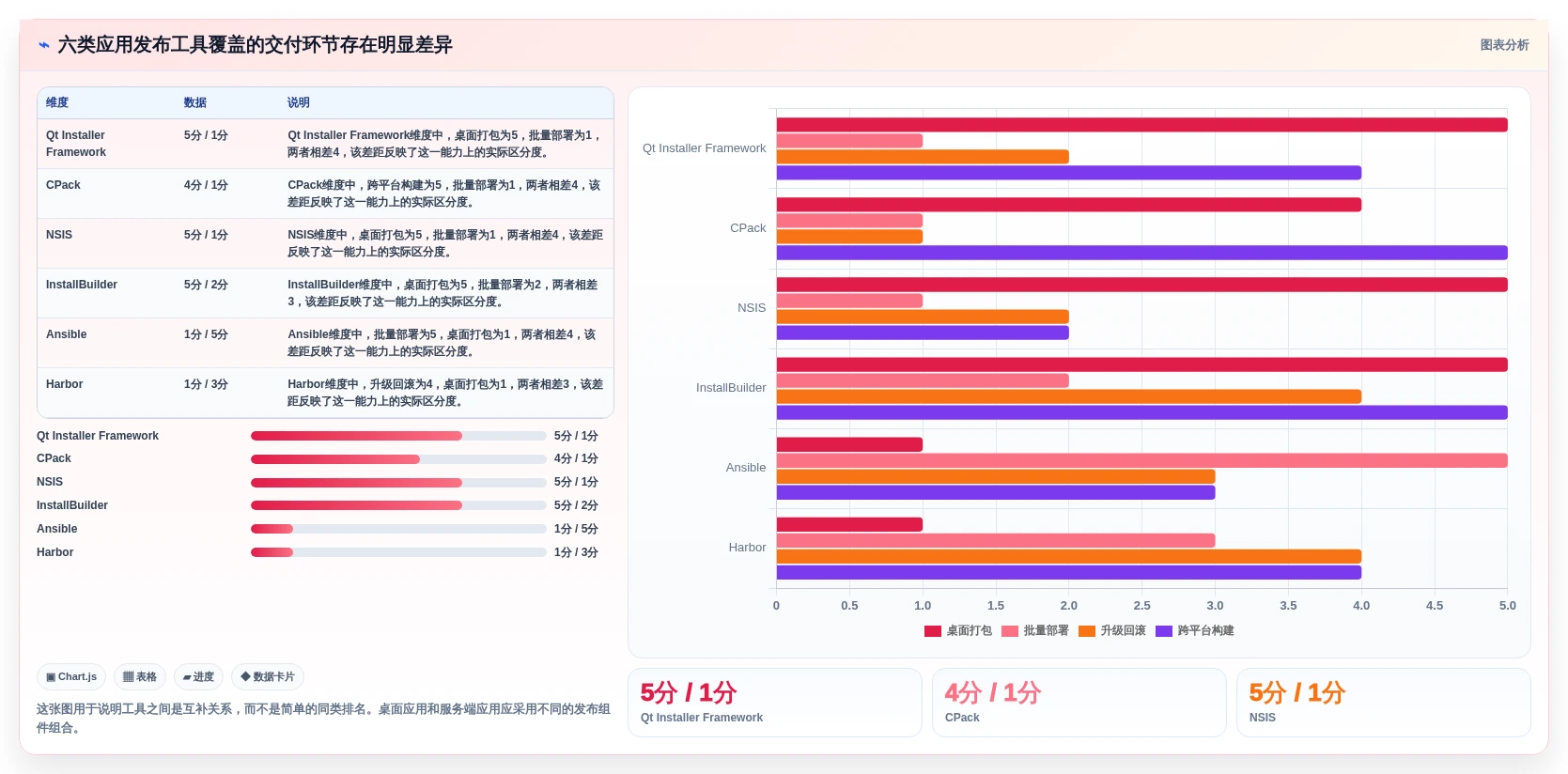Image resolution: width=1568 pixels, height=774 pixels.
Task: Toggle the 批量部署 legend swatch
Action: tap(1010, 631)
